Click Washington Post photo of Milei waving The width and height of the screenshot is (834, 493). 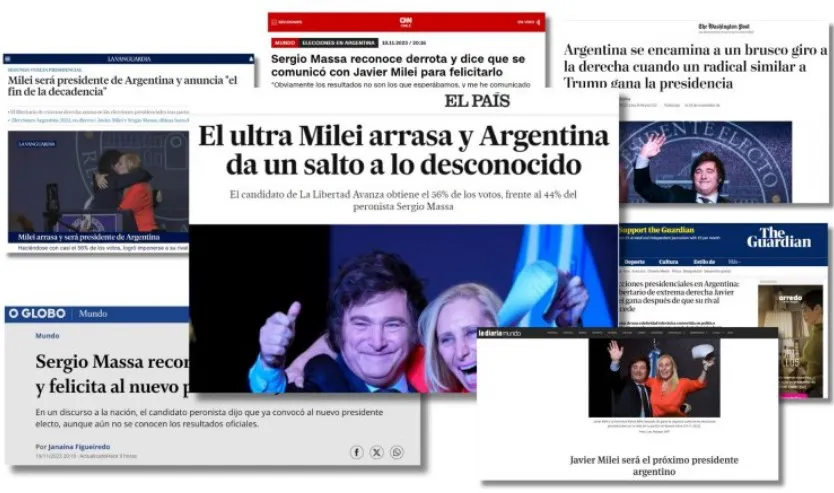706,162
